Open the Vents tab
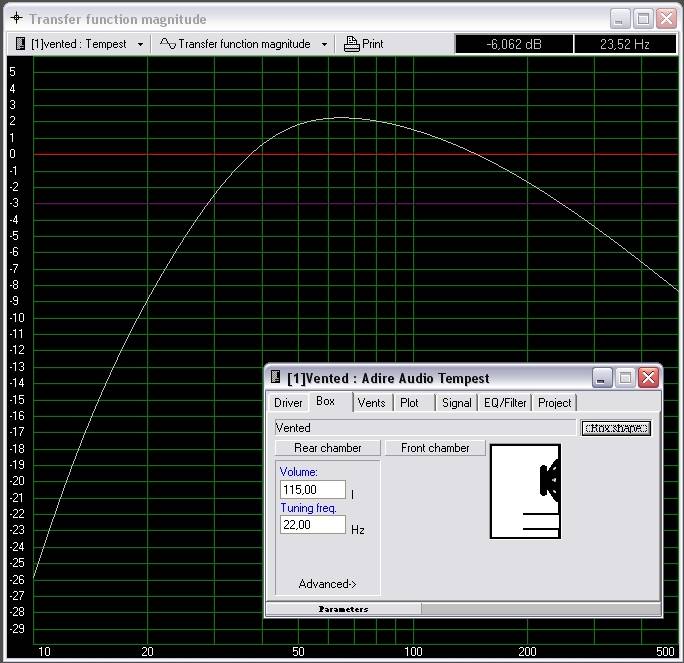 point(371,403)
